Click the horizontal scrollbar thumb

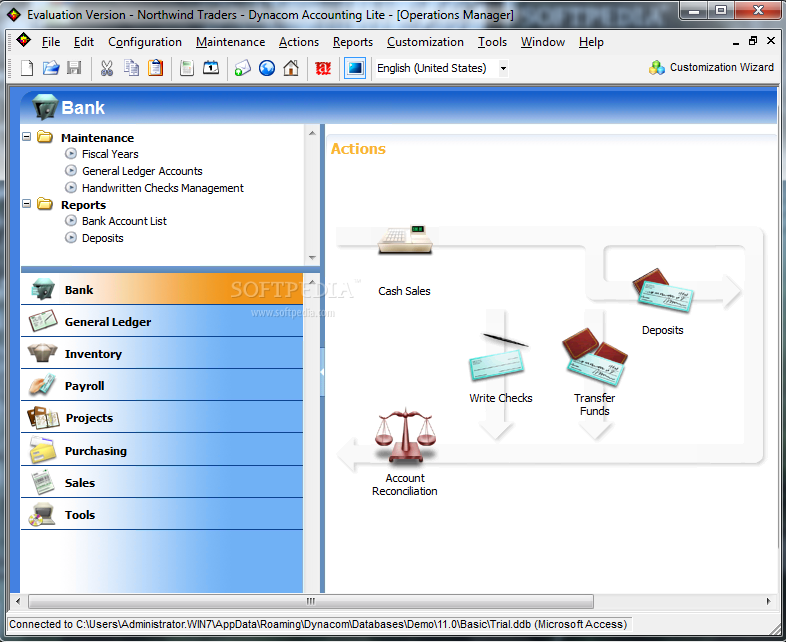pos(311,601)
